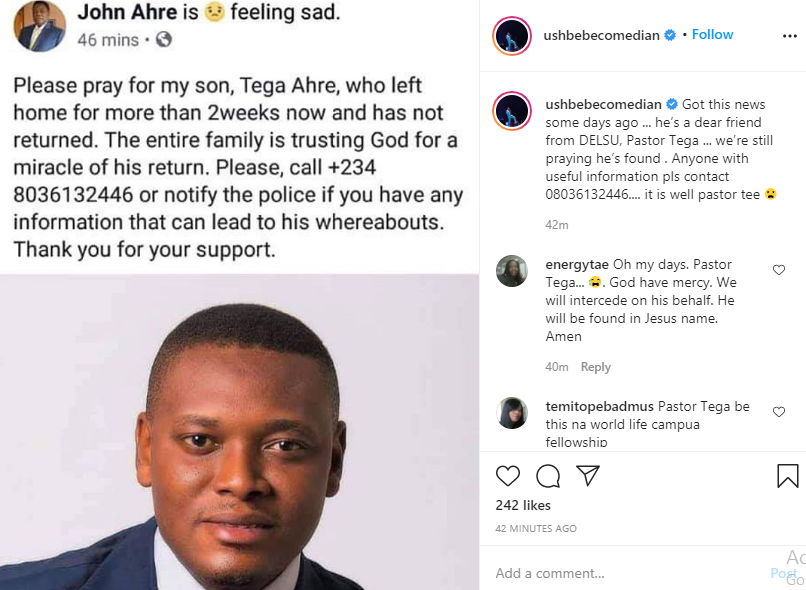Reply to energytae's comment

(596, 367)
